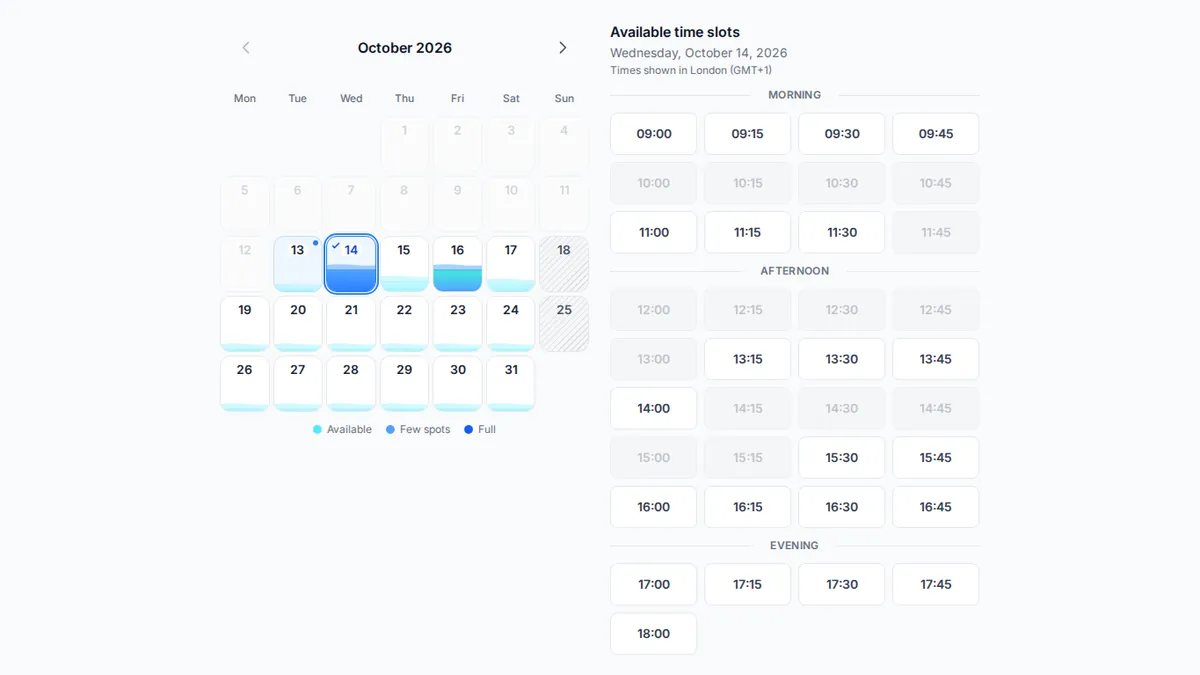Choose the 09:15 time slot

748,134
